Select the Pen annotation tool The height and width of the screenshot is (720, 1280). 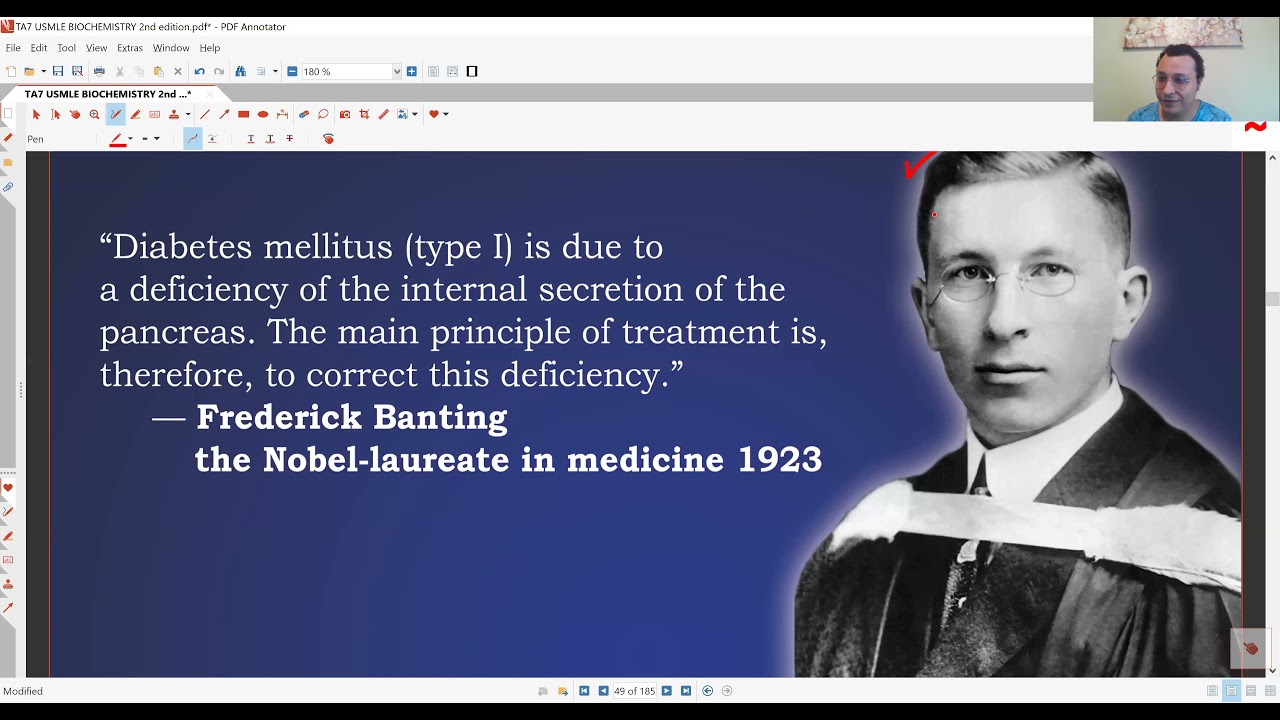(x=116, y=114)
